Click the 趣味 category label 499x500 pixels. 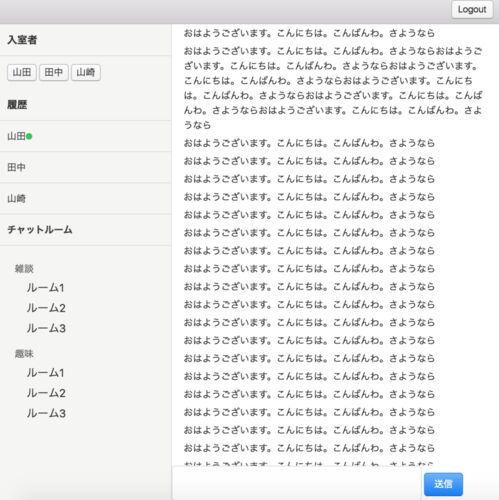point(24,354)
